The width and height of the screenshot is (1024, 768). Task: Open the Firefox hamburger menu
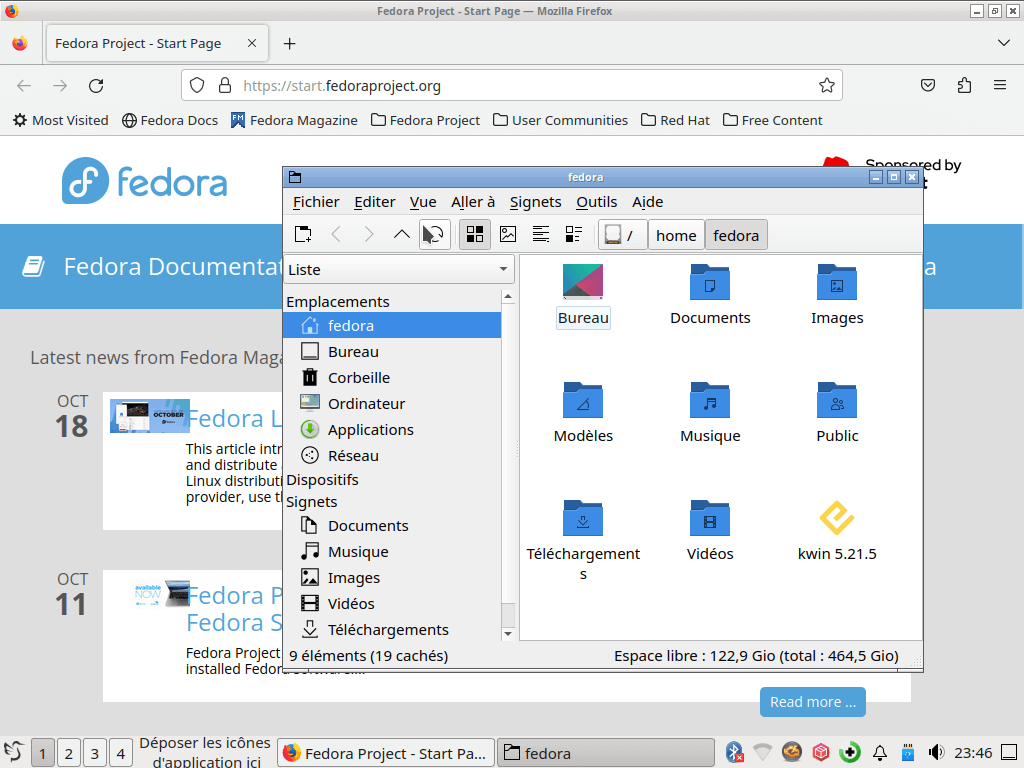click(1000, 86)
